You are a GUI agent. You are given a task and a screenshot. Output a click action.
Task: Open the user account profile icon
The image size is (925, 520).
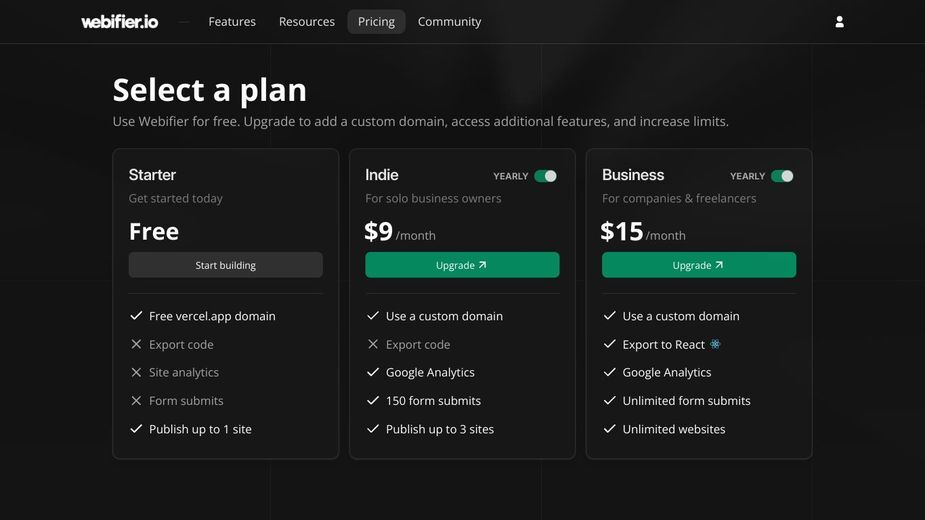click(x=839, y=22)
